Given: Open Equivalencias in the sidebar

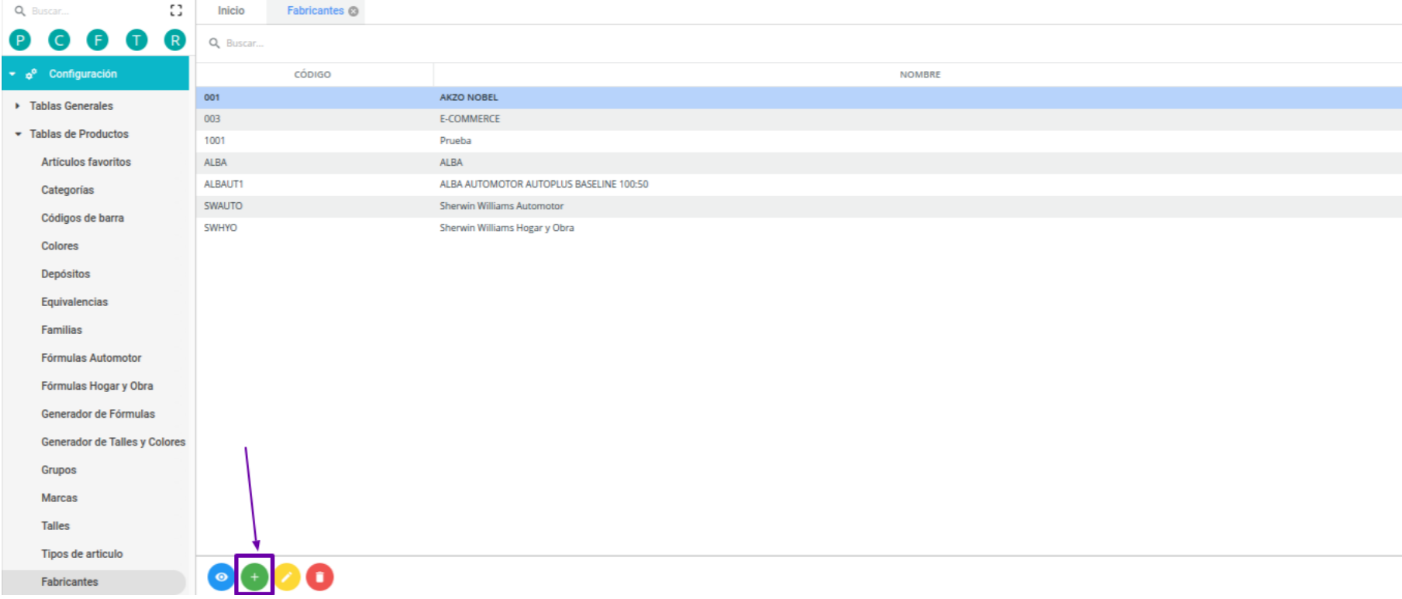Looking at the screenshot, I should (x=75, y=302).
